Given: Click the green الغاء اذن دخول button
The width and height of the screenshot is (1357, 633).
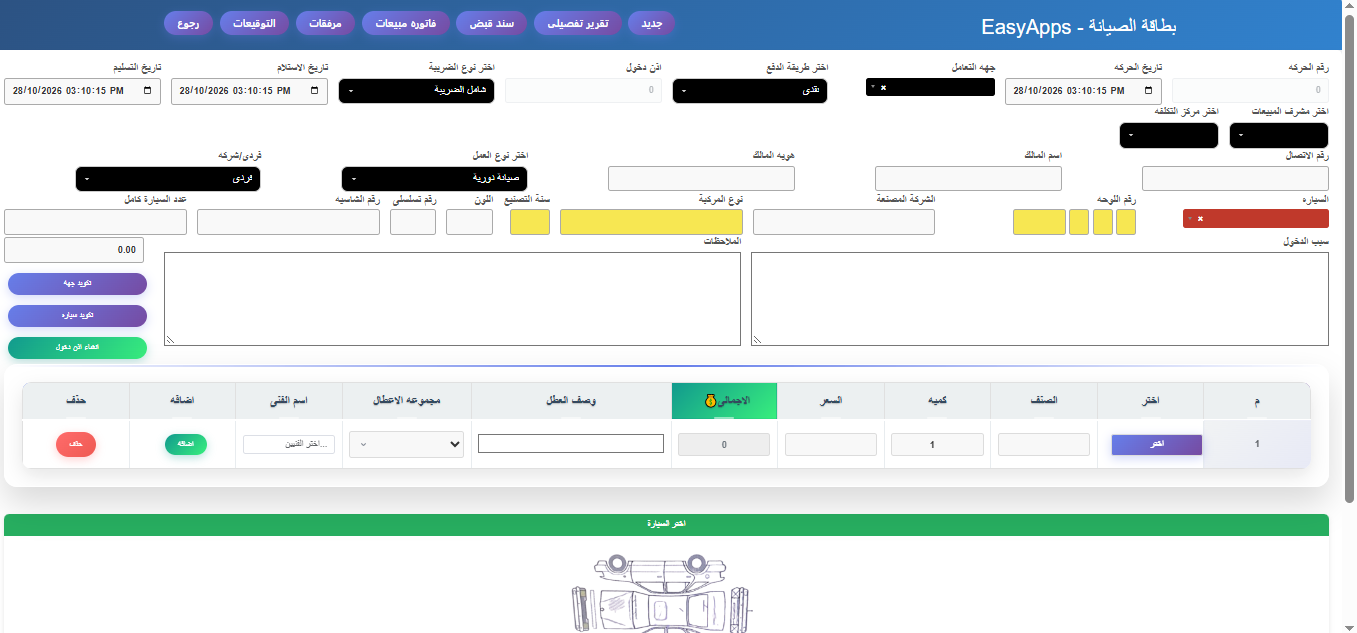Looking at the screenshot, I should [77, 348].
